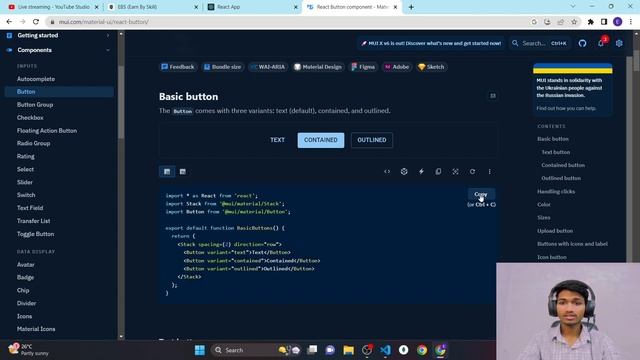The height and width of the screenshot is (360, 640).
Task: Open the WAI-ARIA chip
Action: (268, 67)
